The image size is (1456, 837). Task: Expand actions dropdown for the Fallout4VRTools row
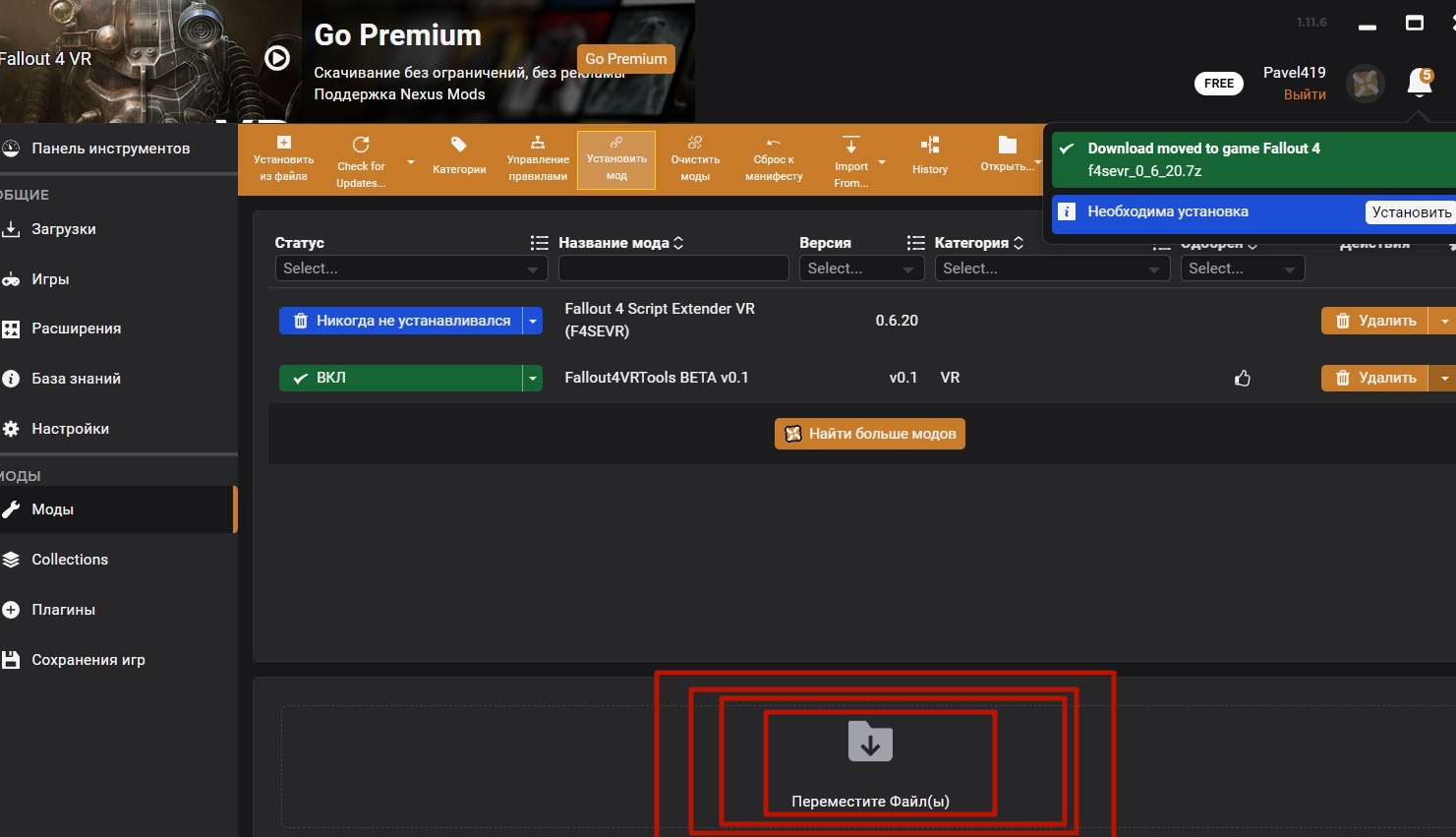pos(1443,378)
